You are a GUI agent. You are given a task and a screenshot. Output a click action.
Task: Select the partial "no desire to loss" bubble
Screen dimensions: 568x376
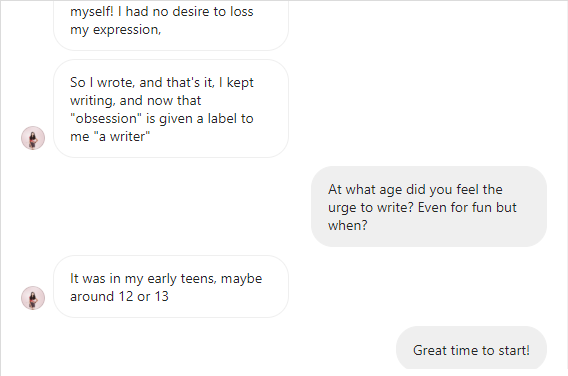[171, 25]
